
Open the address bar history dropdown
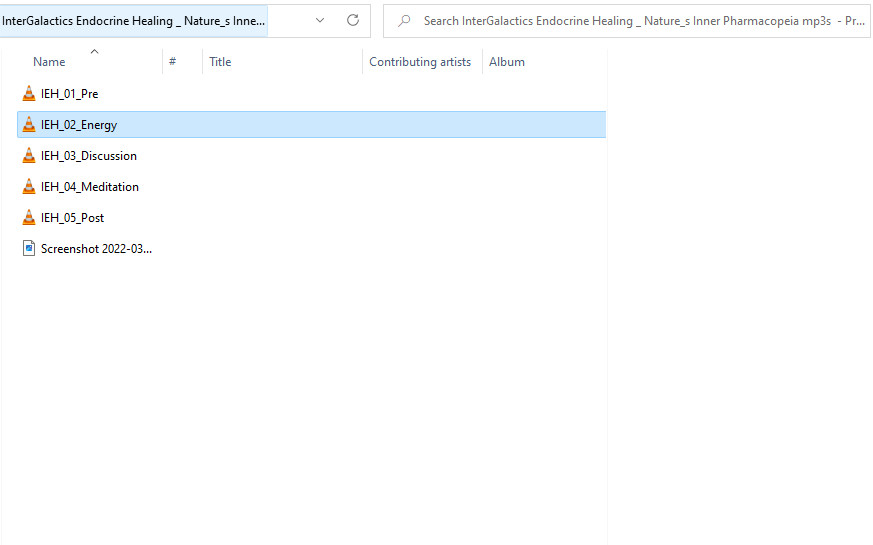point(320,21)
